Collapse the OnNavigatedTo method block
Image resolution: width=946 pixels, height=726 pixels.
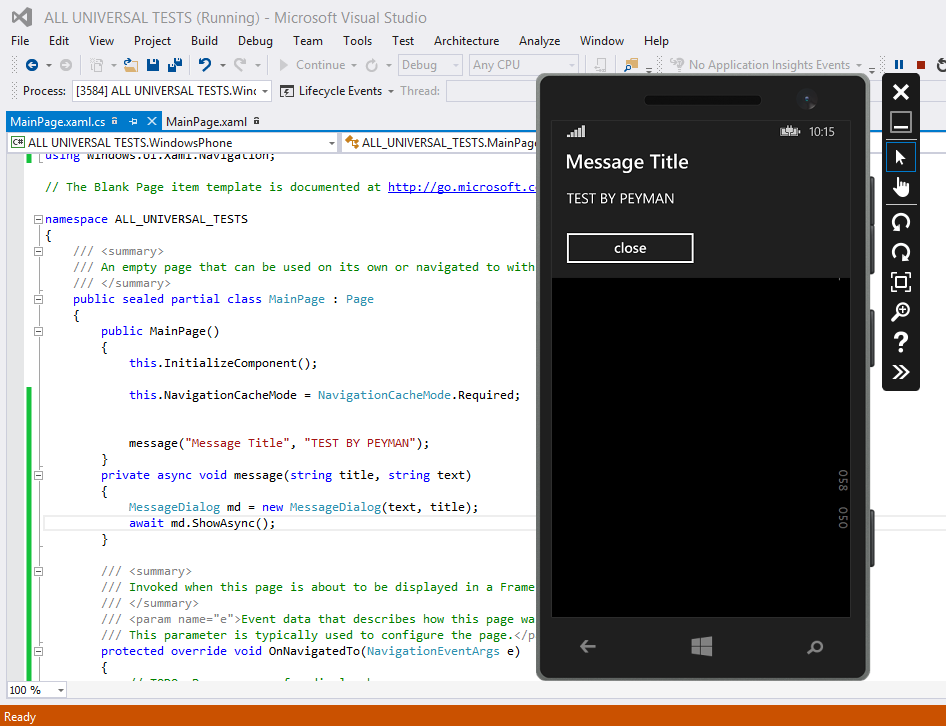(38, 651)
